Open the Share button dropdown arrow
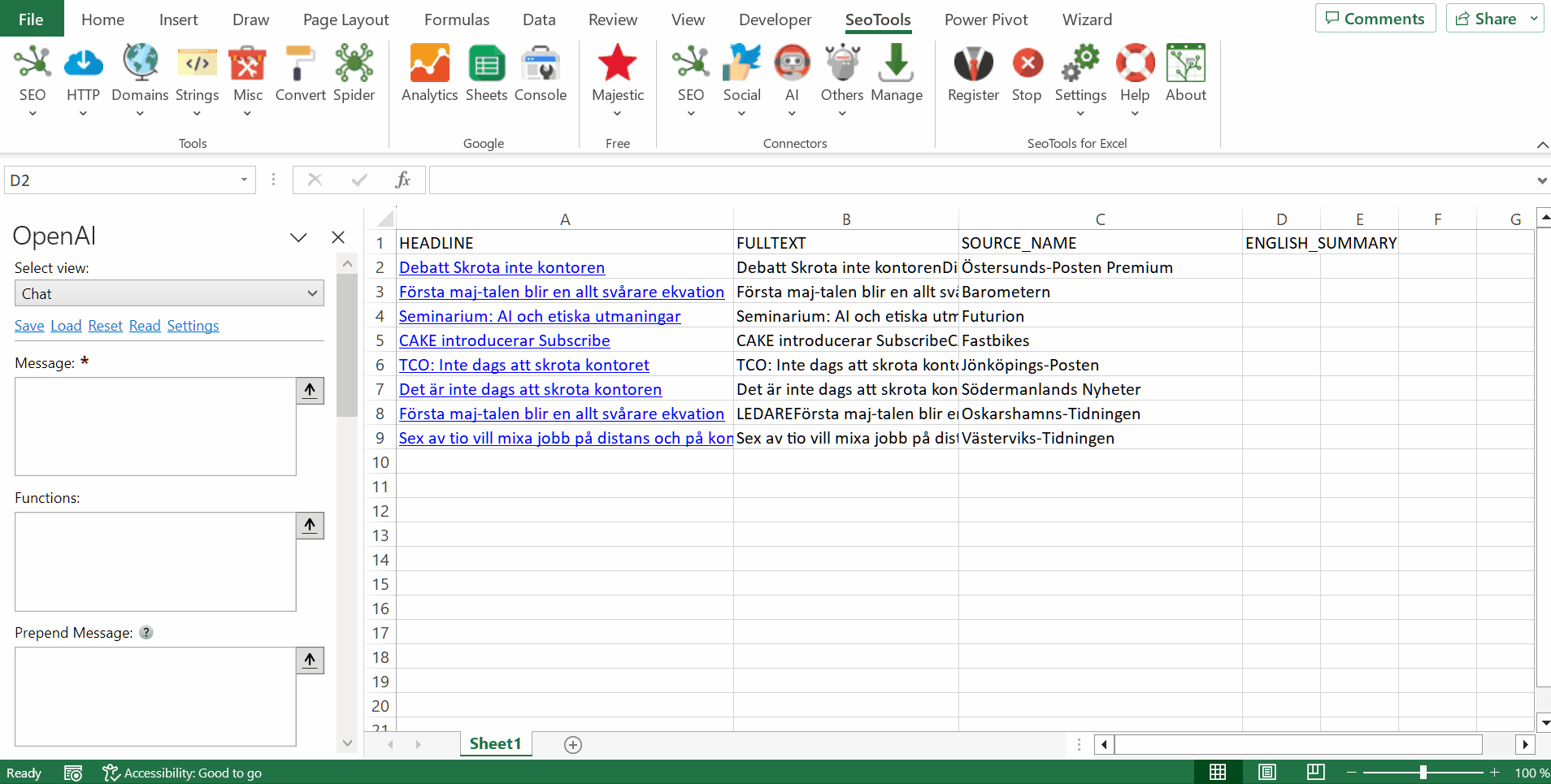The height and width of the screenshot is (784, 1551). pos(1535,18)
